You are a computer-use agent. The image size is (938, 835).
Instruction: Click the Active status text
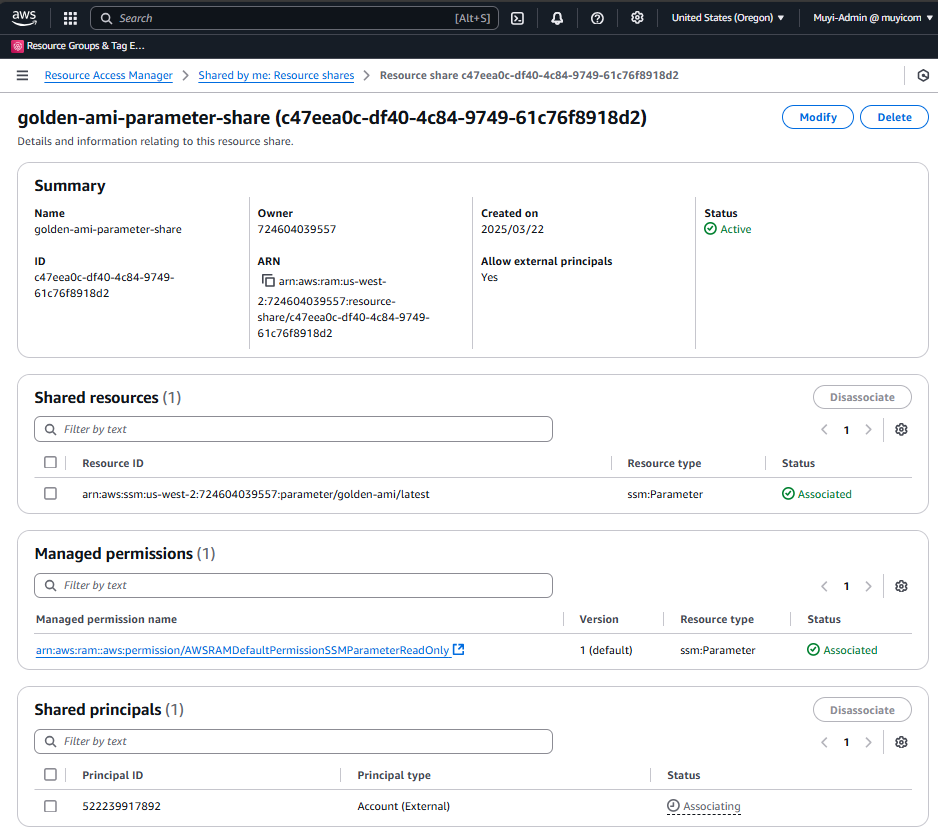(x=735, y=229)
